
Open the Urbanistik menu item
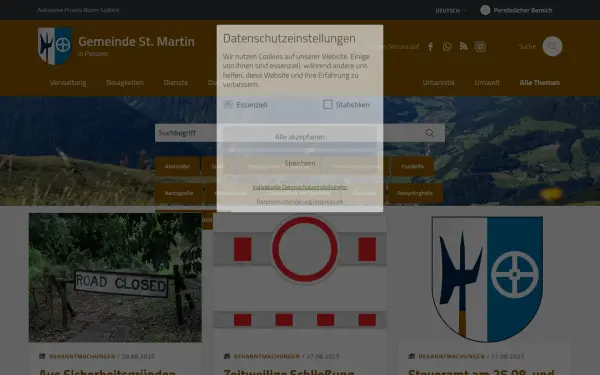click(439, 83)
